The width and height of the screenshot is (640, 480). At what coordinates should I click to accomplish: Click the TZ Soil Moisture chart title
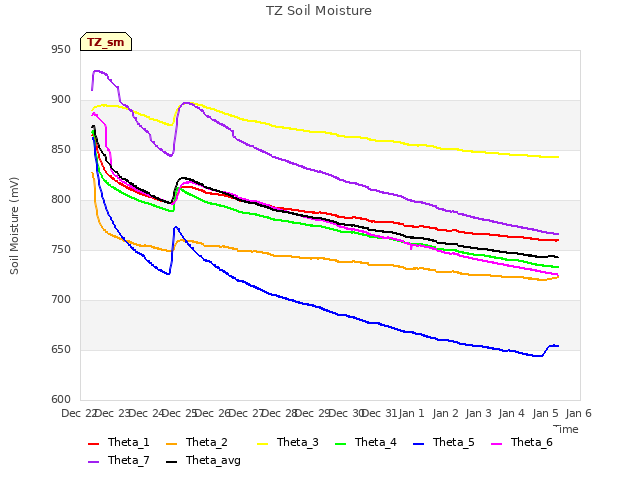319,11
